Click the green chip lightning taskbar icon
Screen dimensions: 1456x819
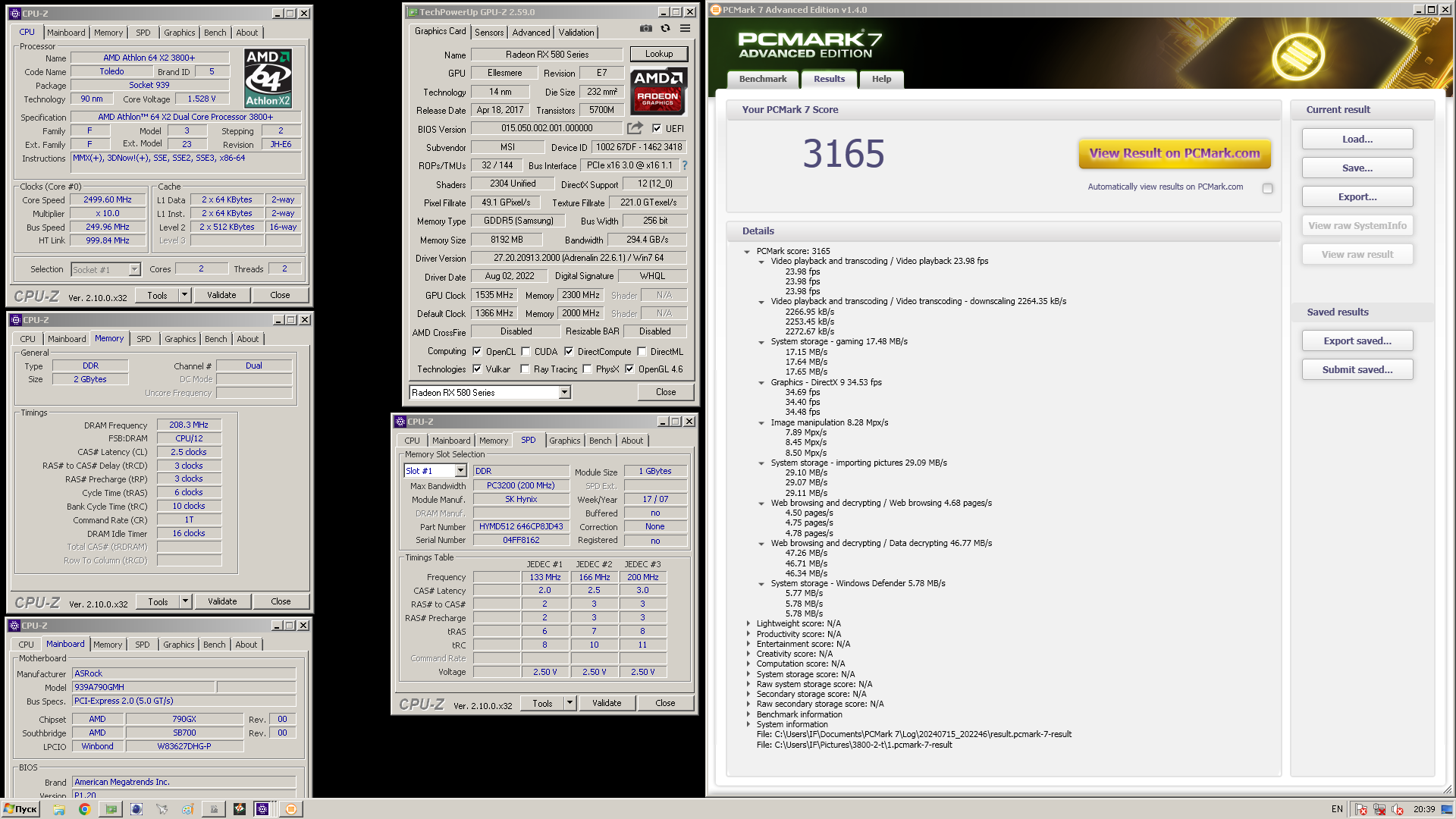pos(240,809)
